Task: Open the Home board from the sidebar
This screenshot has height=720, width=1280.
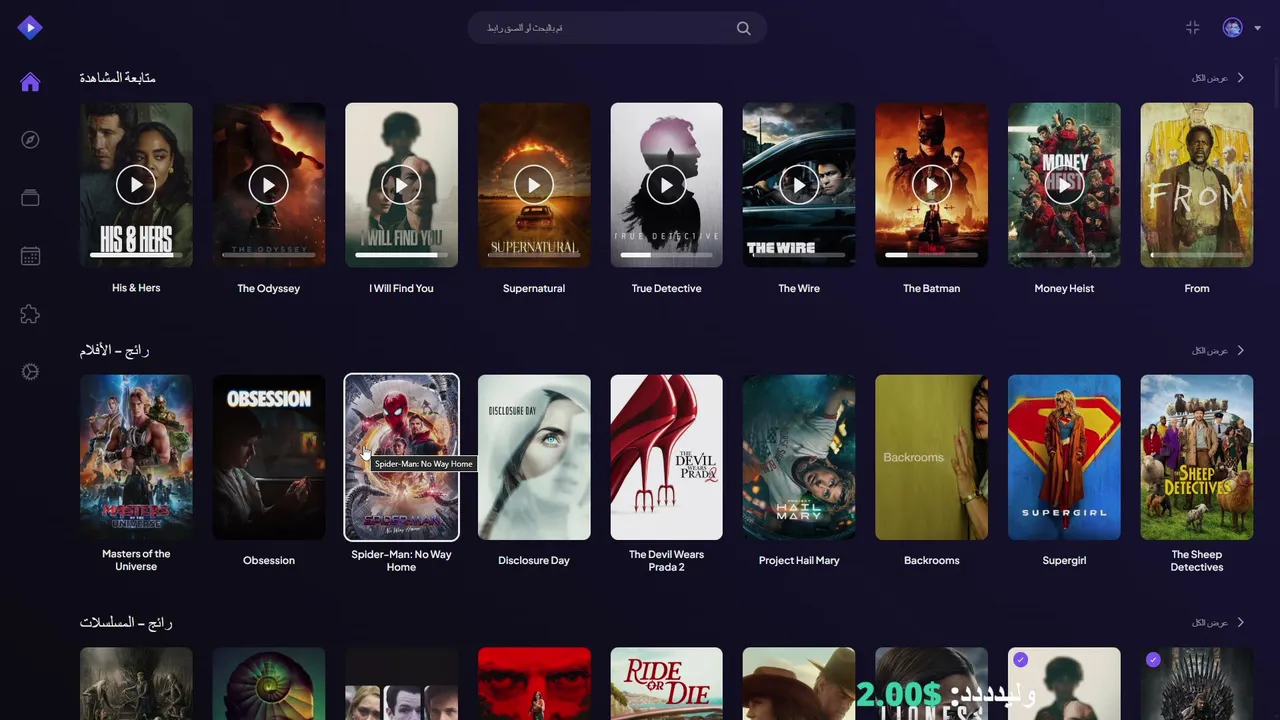Action: click(30, 82)
